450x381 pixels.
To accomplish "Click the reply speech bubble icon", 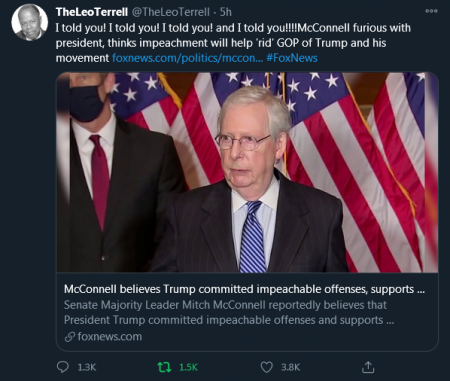I will click(63, 367).
